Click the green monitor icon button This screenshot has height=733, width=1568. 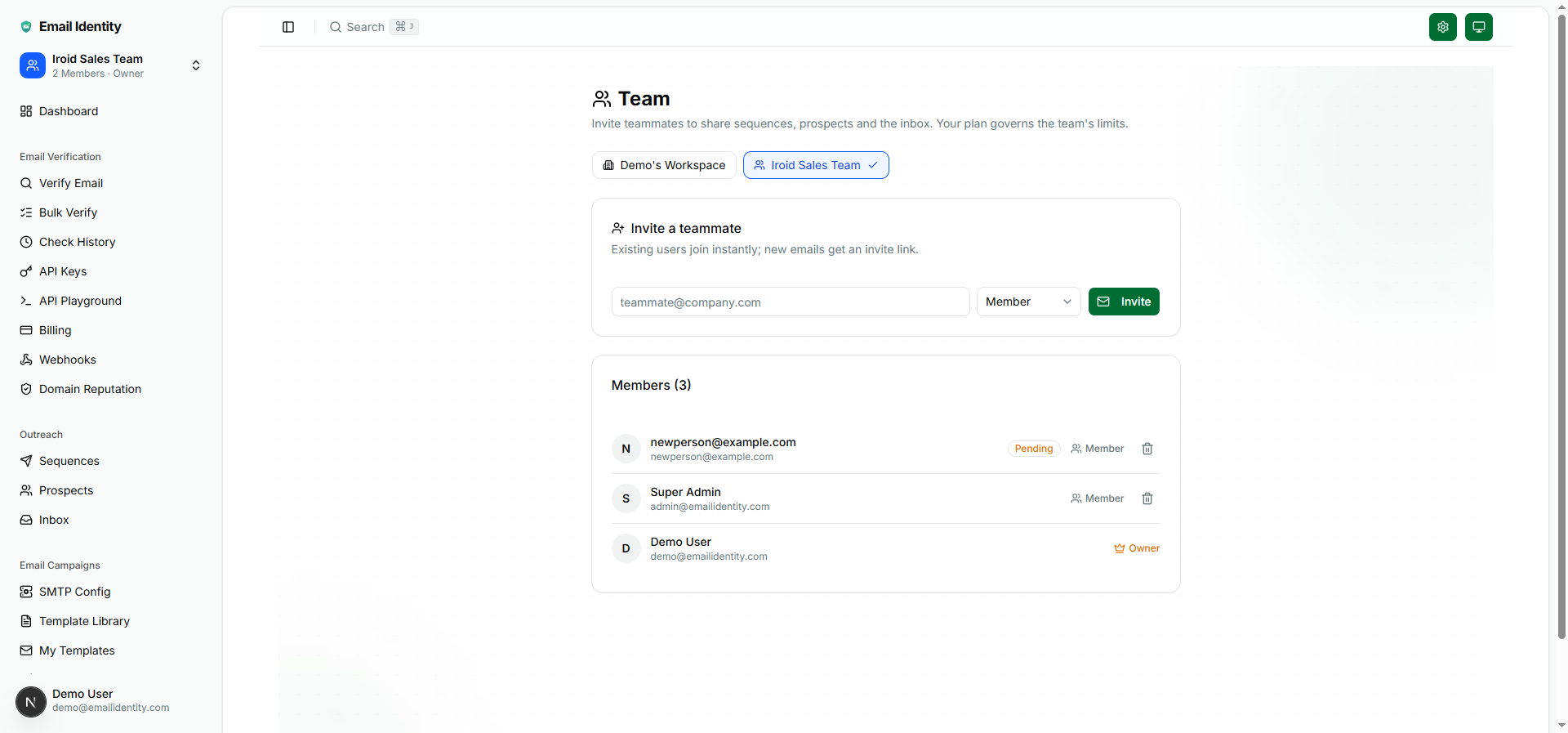[x=1479, y=27]
